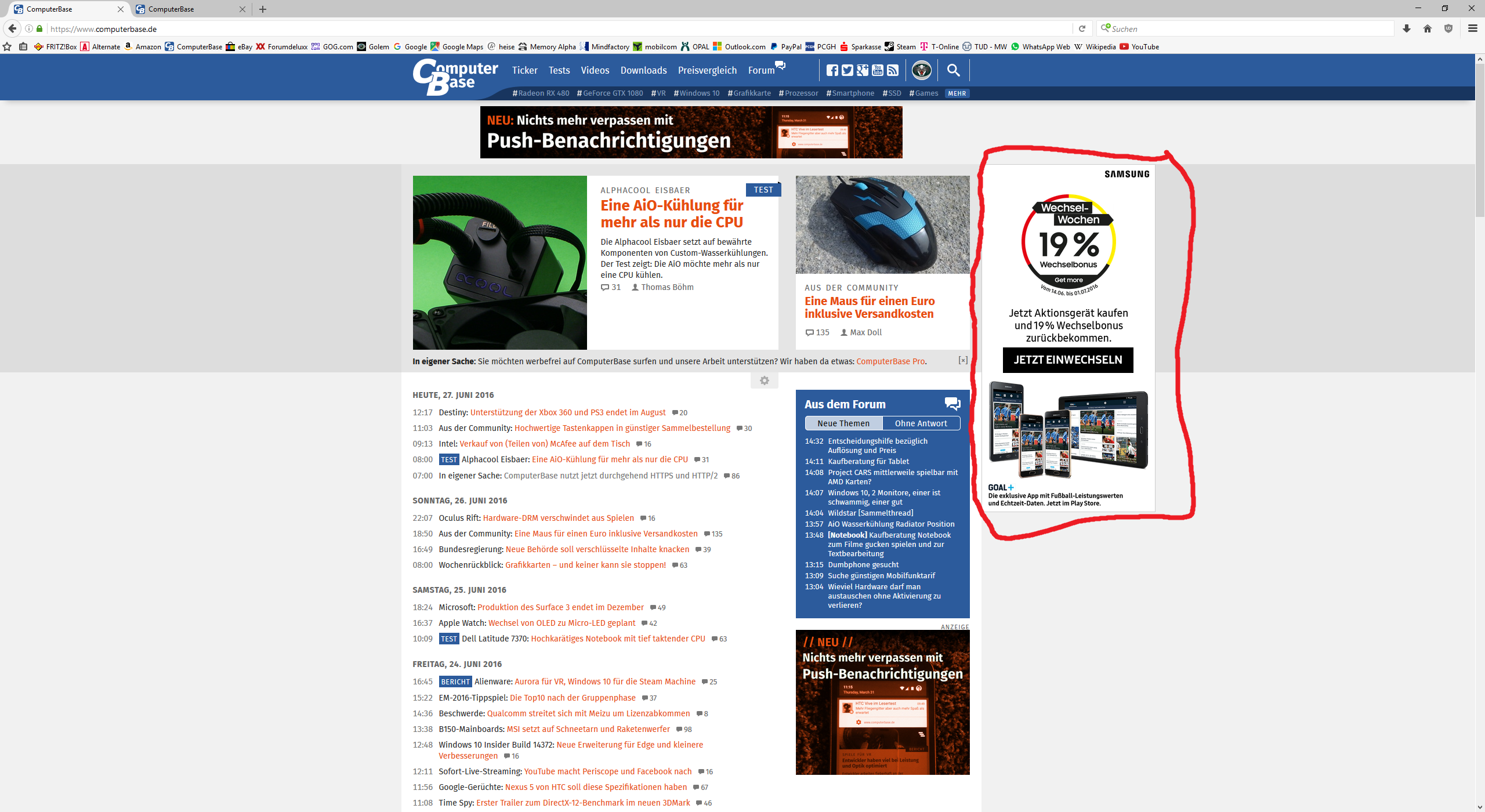Expand MEHR hashtag topics

coord(957,93)
